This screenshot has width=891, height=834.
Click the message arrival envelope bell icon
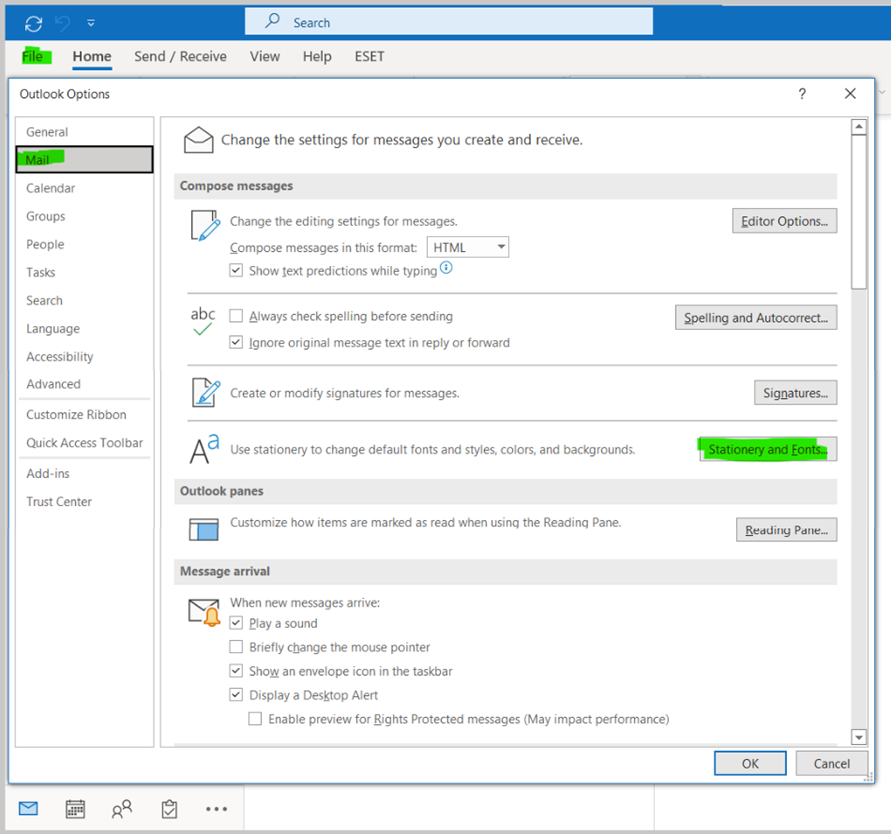point(203,610)
